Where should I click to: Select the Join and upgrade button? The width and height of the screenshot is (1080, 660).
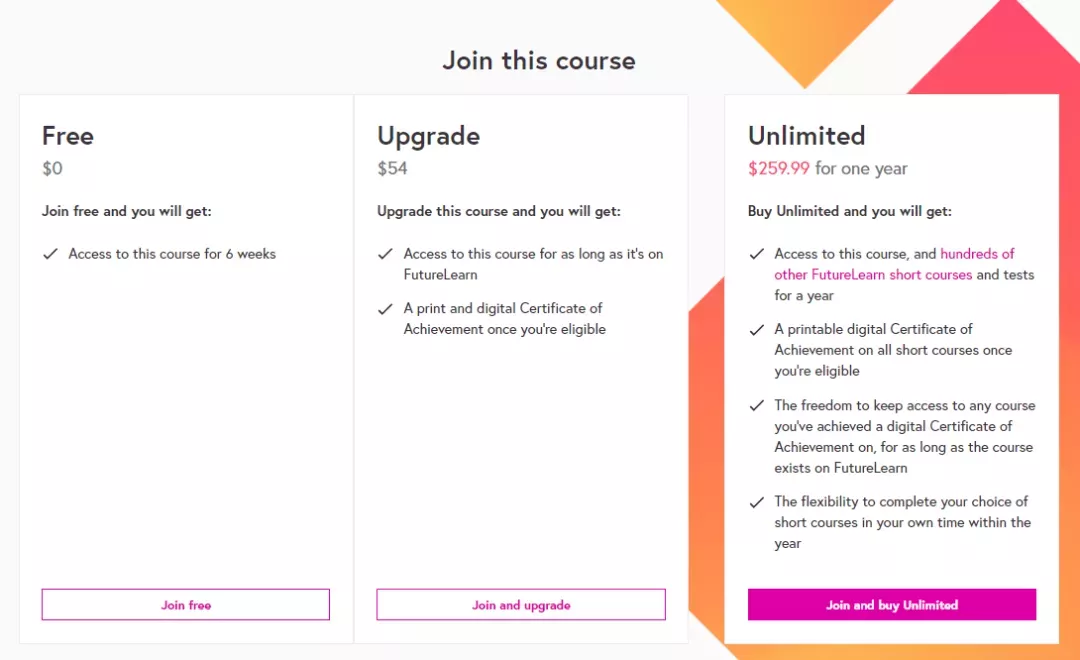(x=521, y=604)
